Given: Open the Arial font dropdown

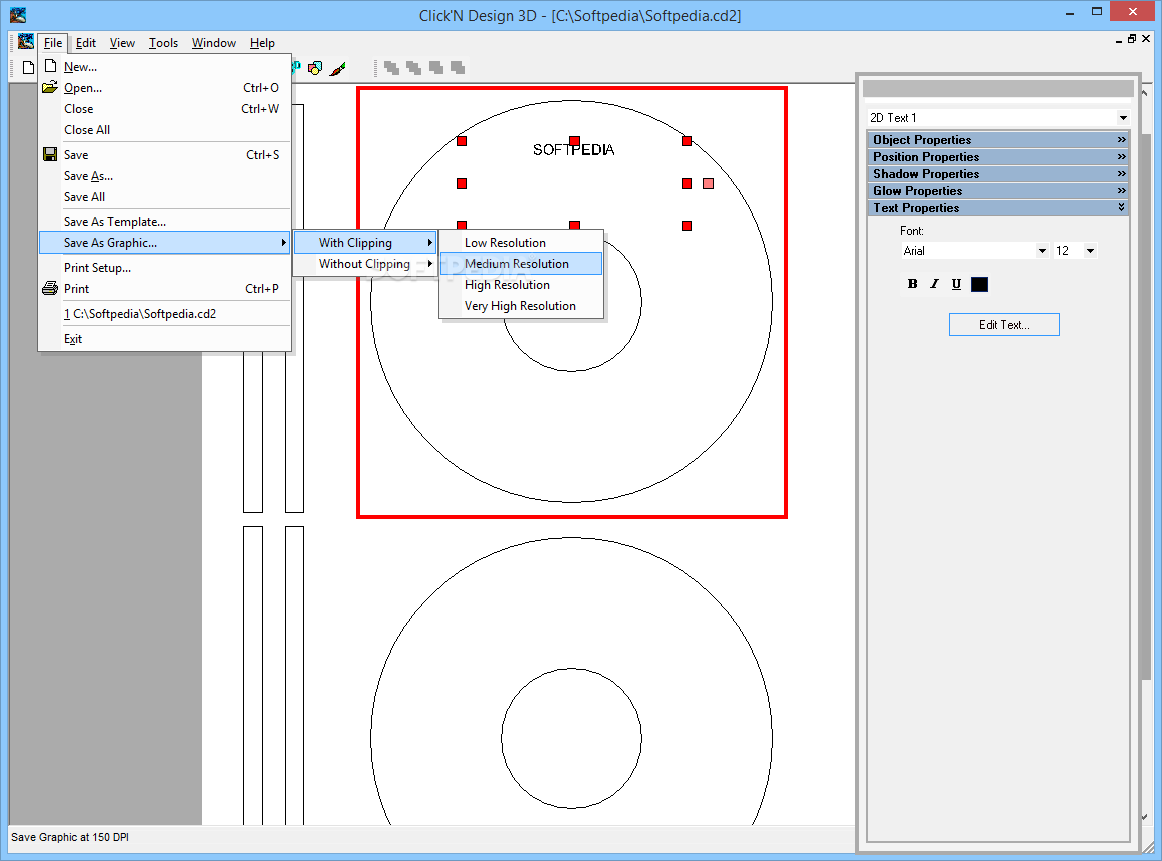Looking at the screenshot, I should click(x=1042, y=250).
